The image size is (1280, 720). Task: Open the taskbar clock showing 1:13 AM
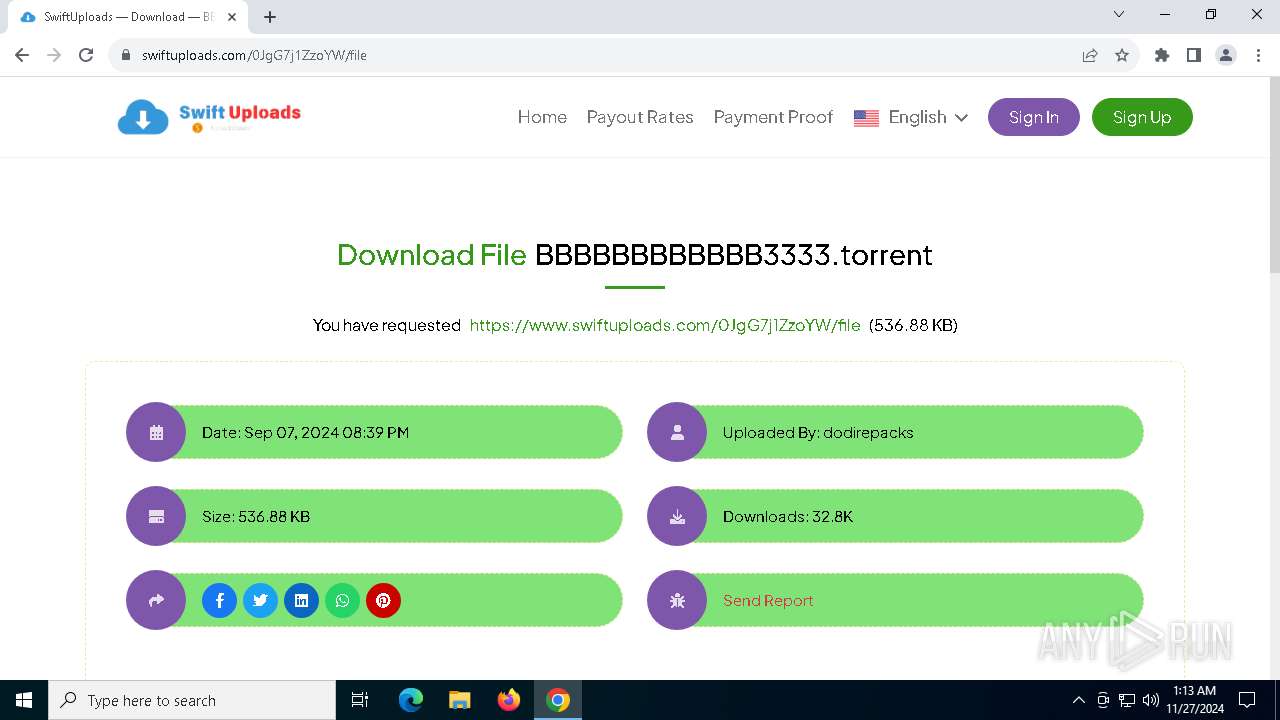click(x=1194, y=700)
